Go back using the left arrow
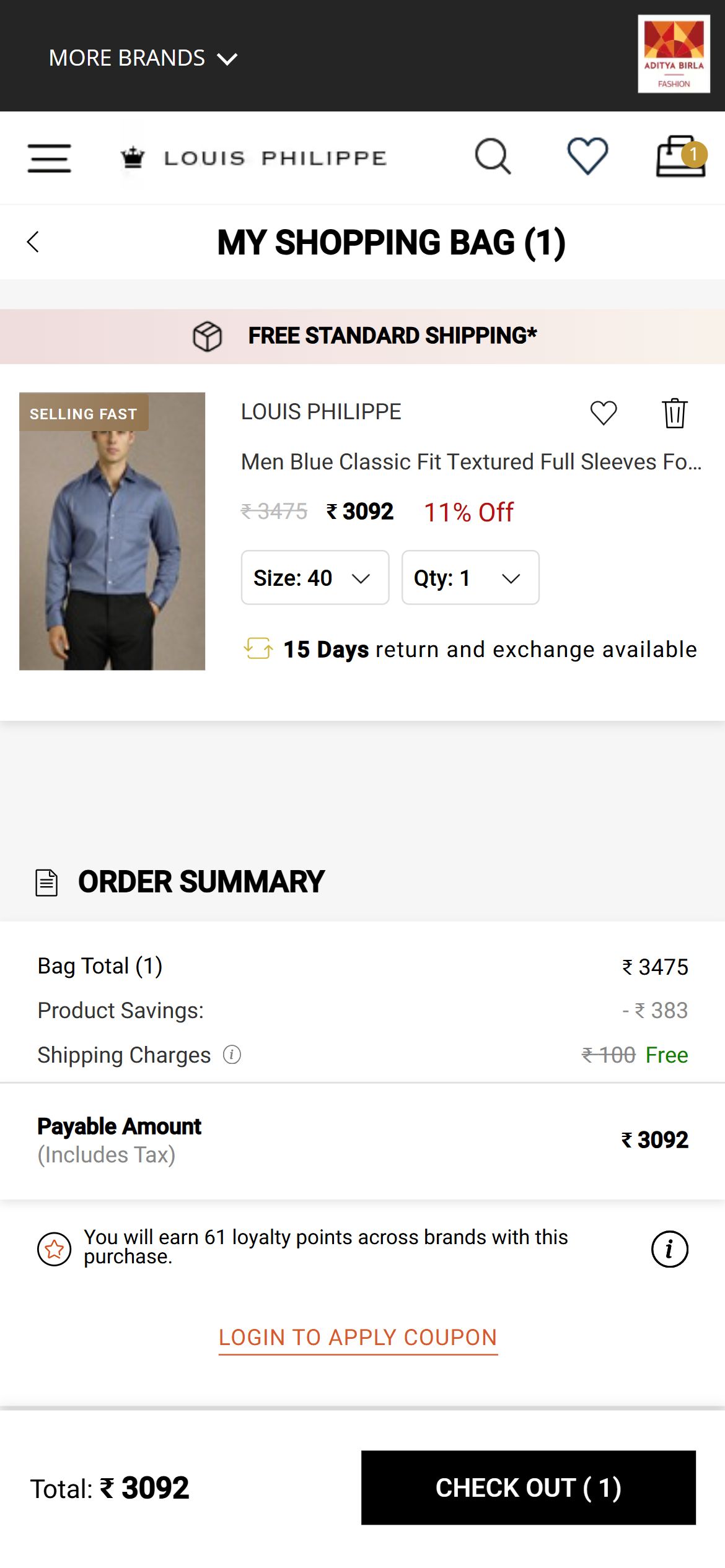 point(33,242)
